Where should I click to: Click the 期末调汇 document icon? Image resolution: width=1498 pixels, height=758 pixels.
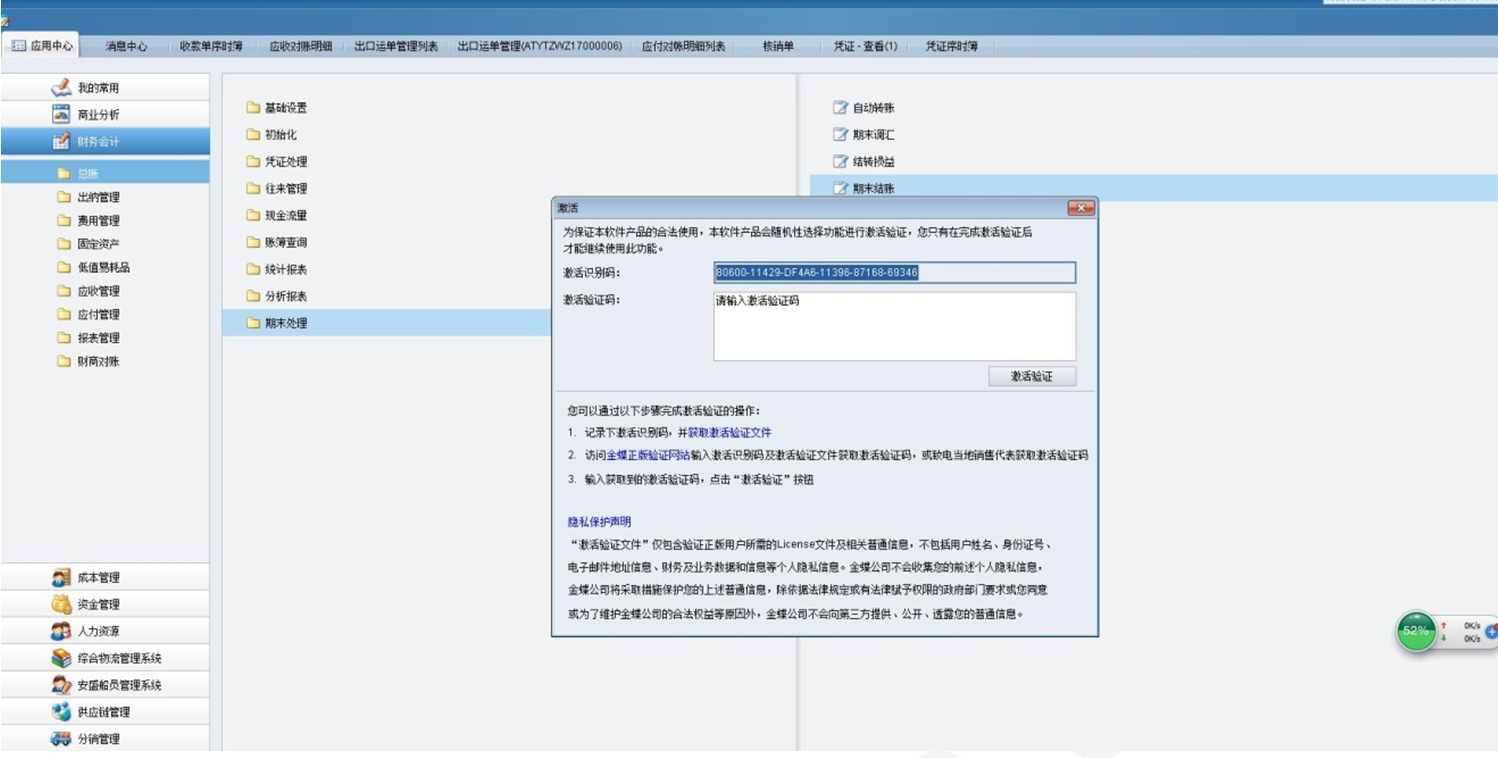point(840,135)
